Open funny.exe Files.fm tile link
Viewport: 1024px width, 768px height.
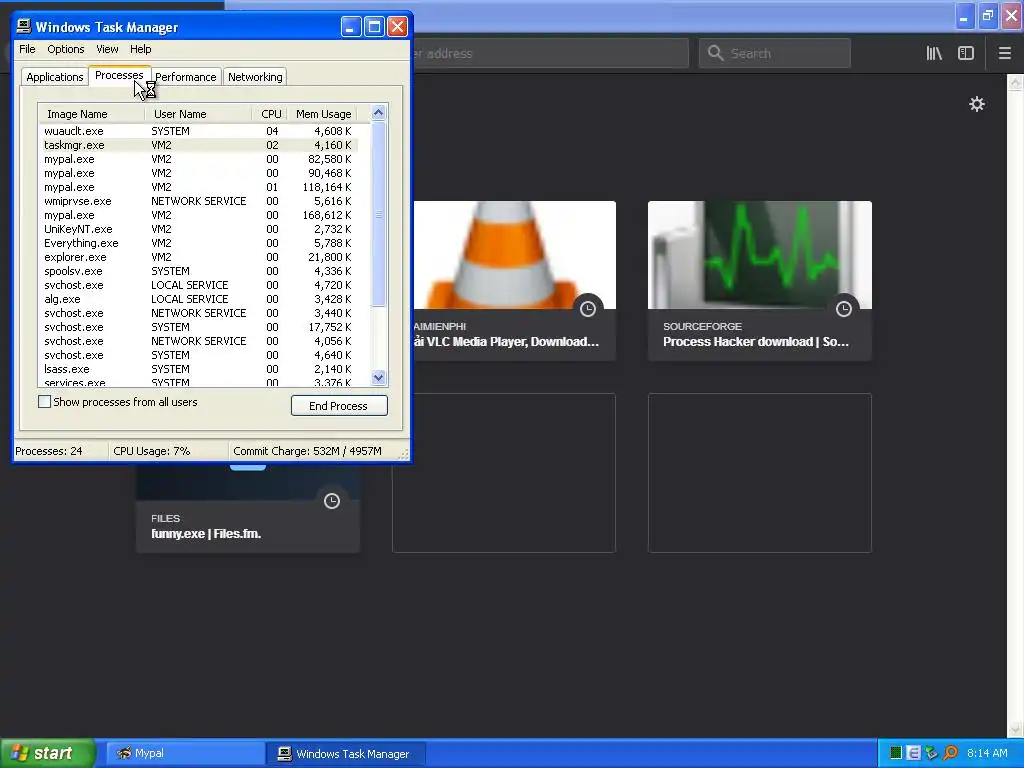coord(206,534)
